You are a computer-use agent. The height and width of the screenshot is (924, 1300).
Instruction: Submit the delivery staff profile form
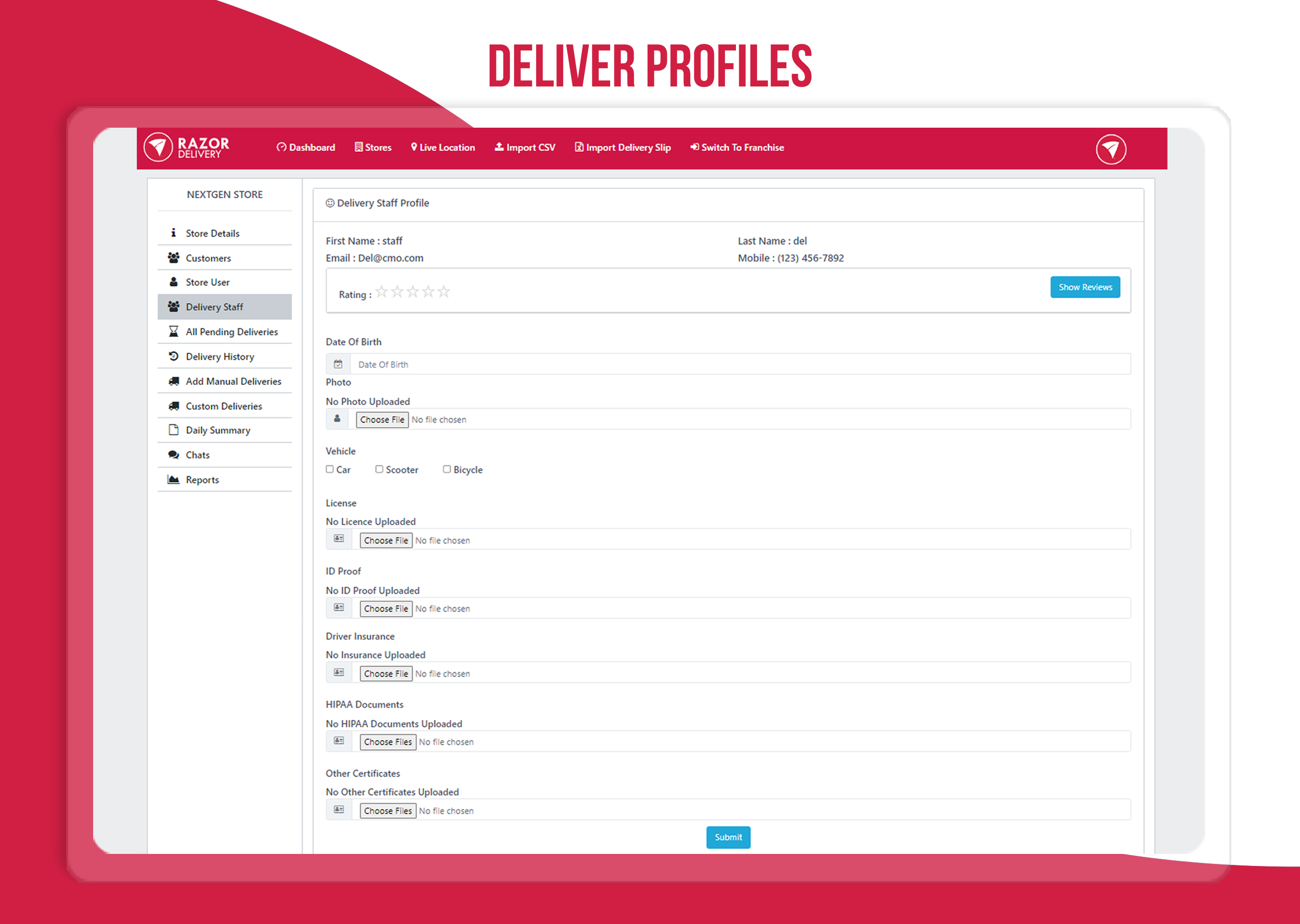[728, 837]
